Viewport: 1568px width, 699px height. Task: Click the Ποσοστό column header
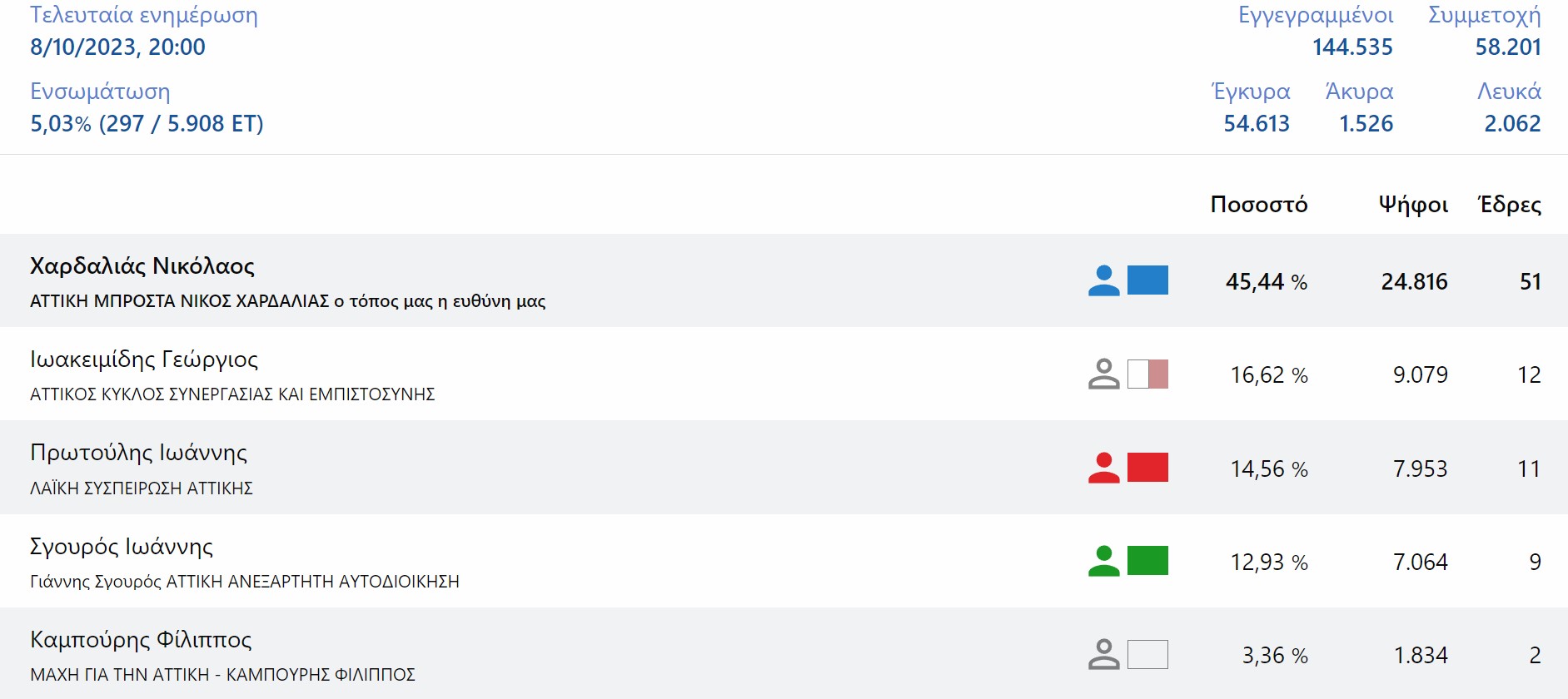point(1258,205)
